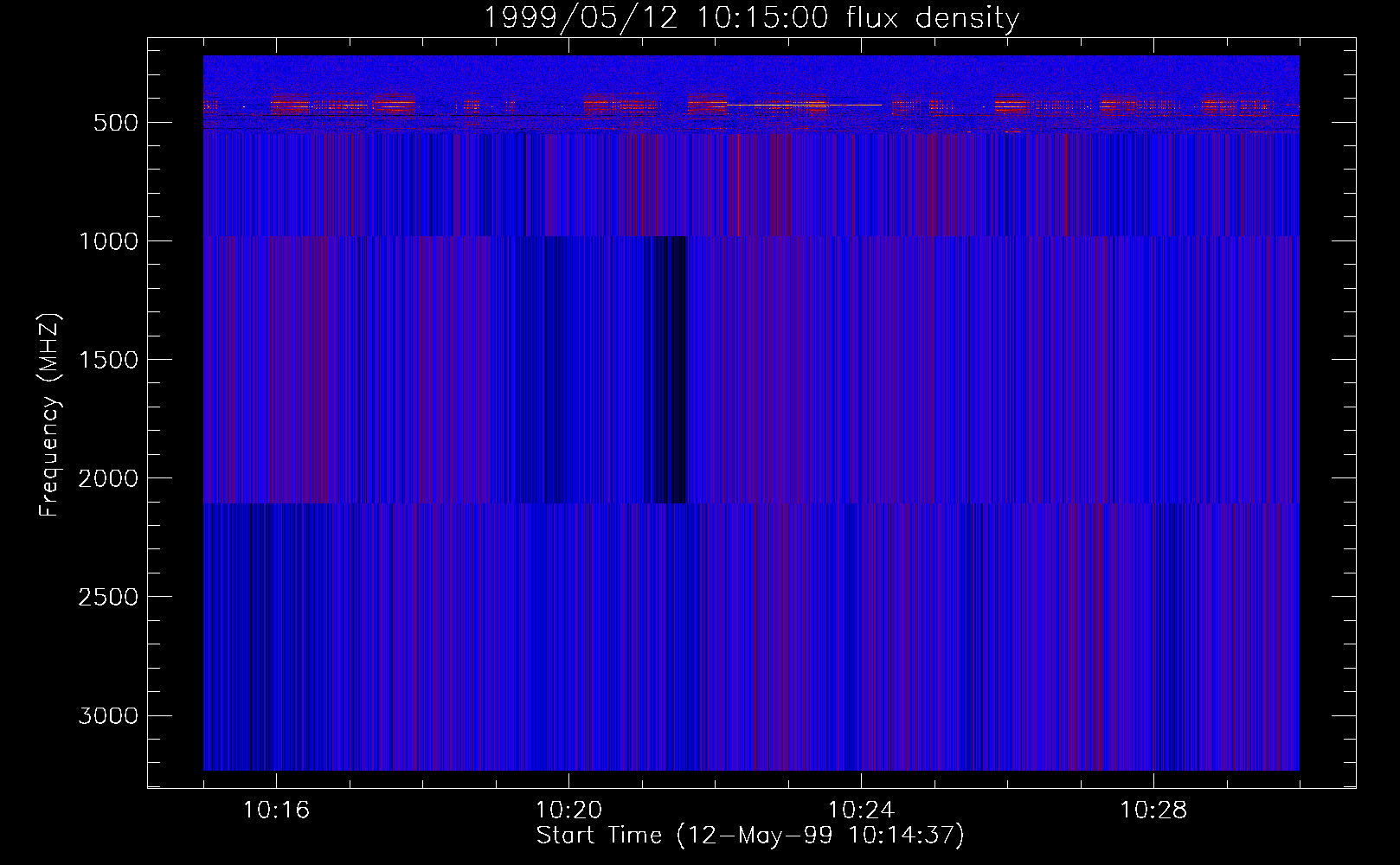Click the 'Start Time (12-May-99 10:14:37)' axis label
The width and height of the screenshot is (1400, 865).
point(749,836)
